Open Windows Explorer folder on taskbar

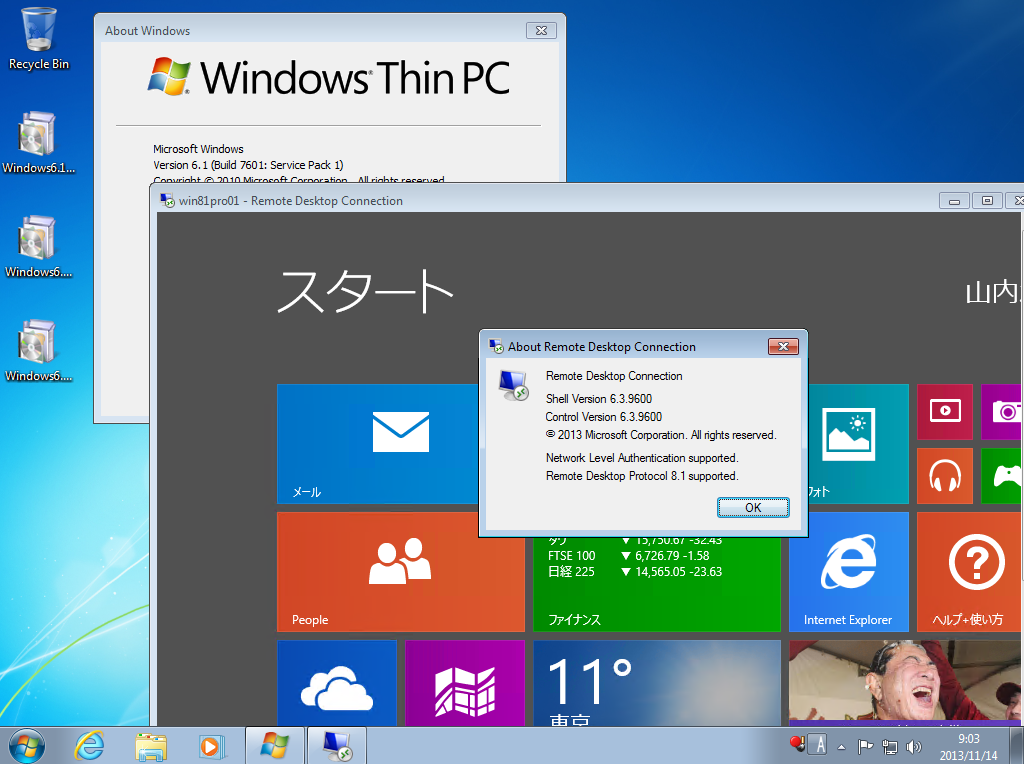point(151,746)
